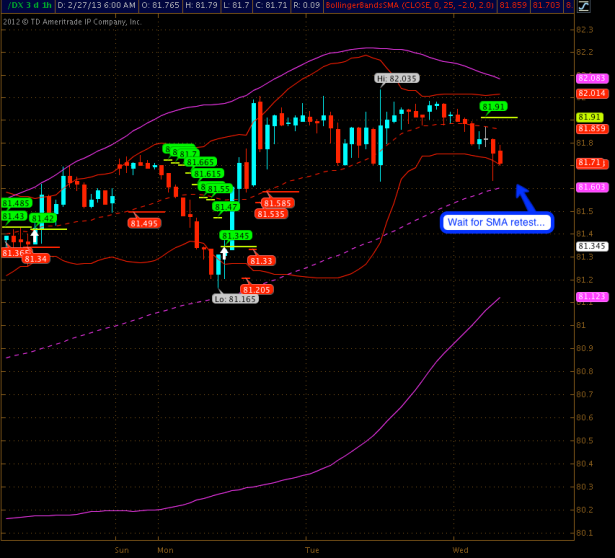Click the chart mode icon in top-right corner
Image resolution: width=615 pixels, height=558 pixels.
tap(599, 6)
